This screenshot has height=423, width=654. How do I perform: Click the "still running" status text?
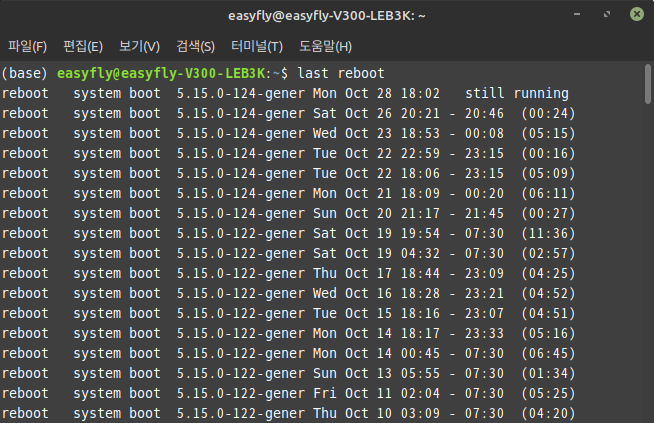pos(517,93)
